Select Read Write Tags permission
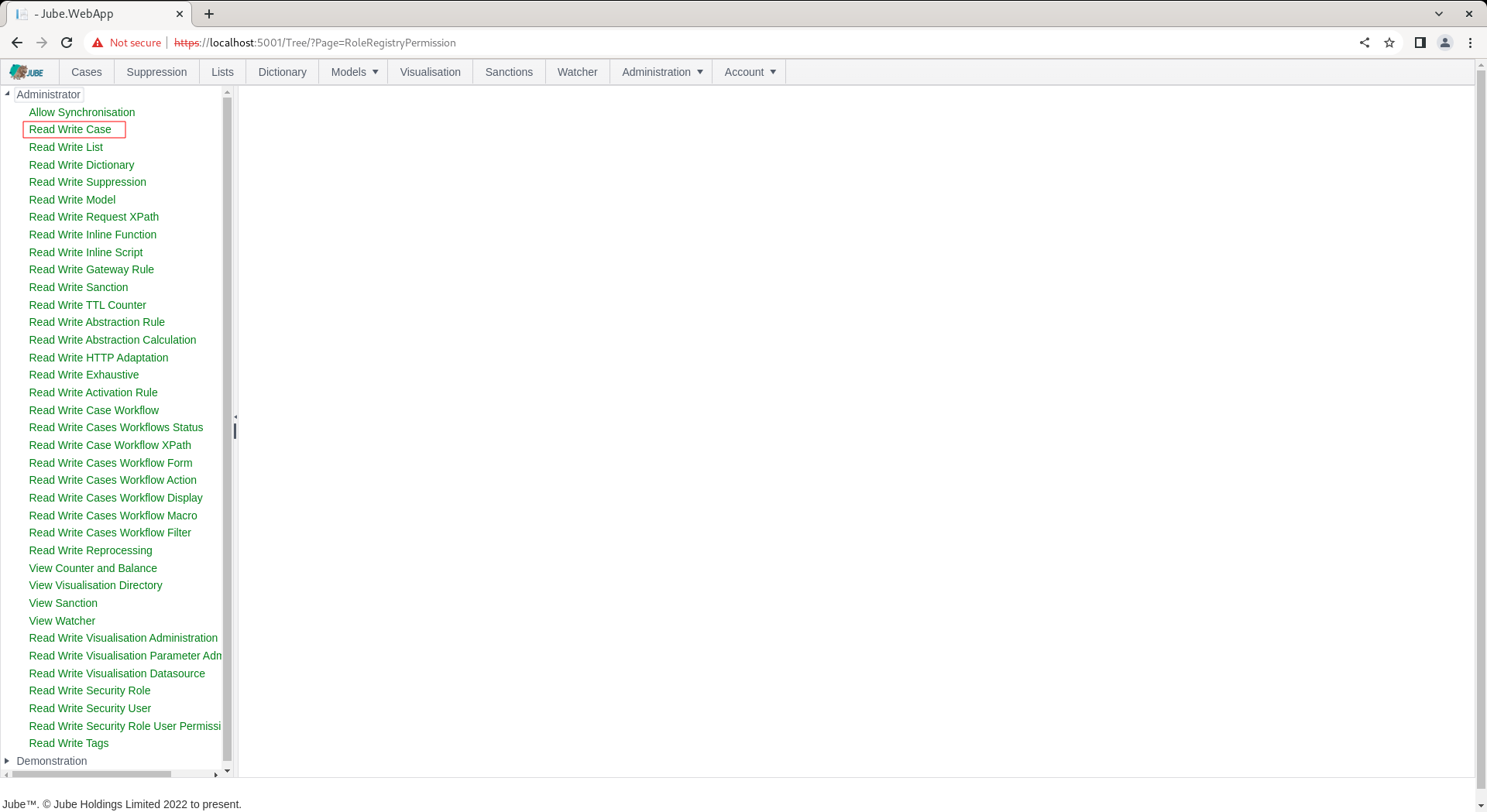 (69, 743)
